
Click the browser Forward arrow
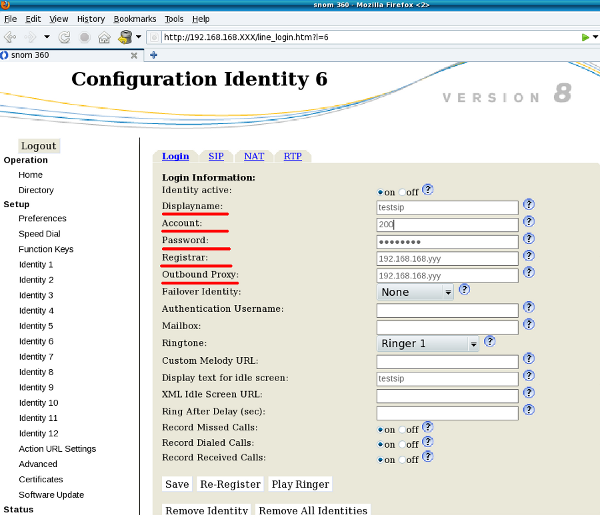30,37
